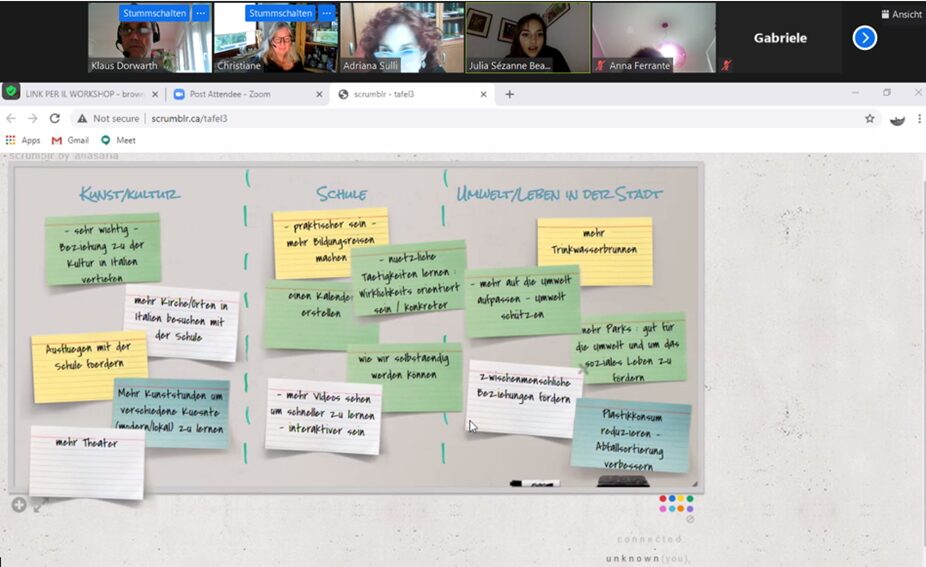Screen dimensions: 926x567
Task: Click the board resize arrow icon
Action: point(40,505)
